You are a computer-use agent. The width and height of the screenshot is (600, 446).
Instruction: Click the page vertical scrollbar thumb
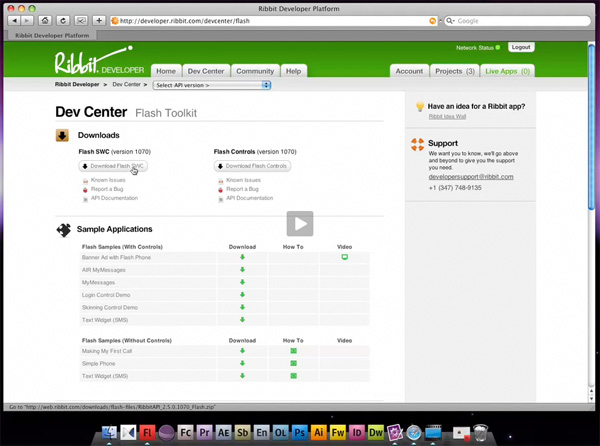(591, 126)
